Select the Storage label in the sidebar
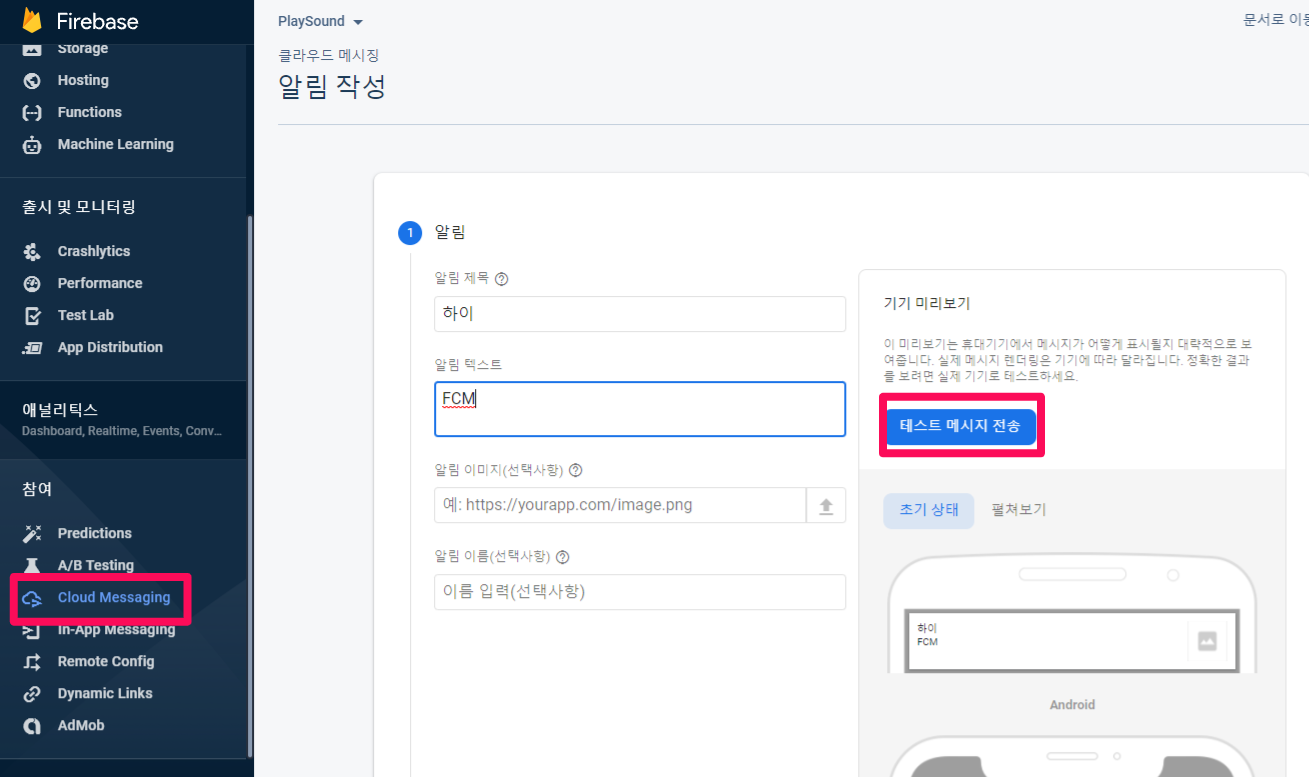 (83, 49)
